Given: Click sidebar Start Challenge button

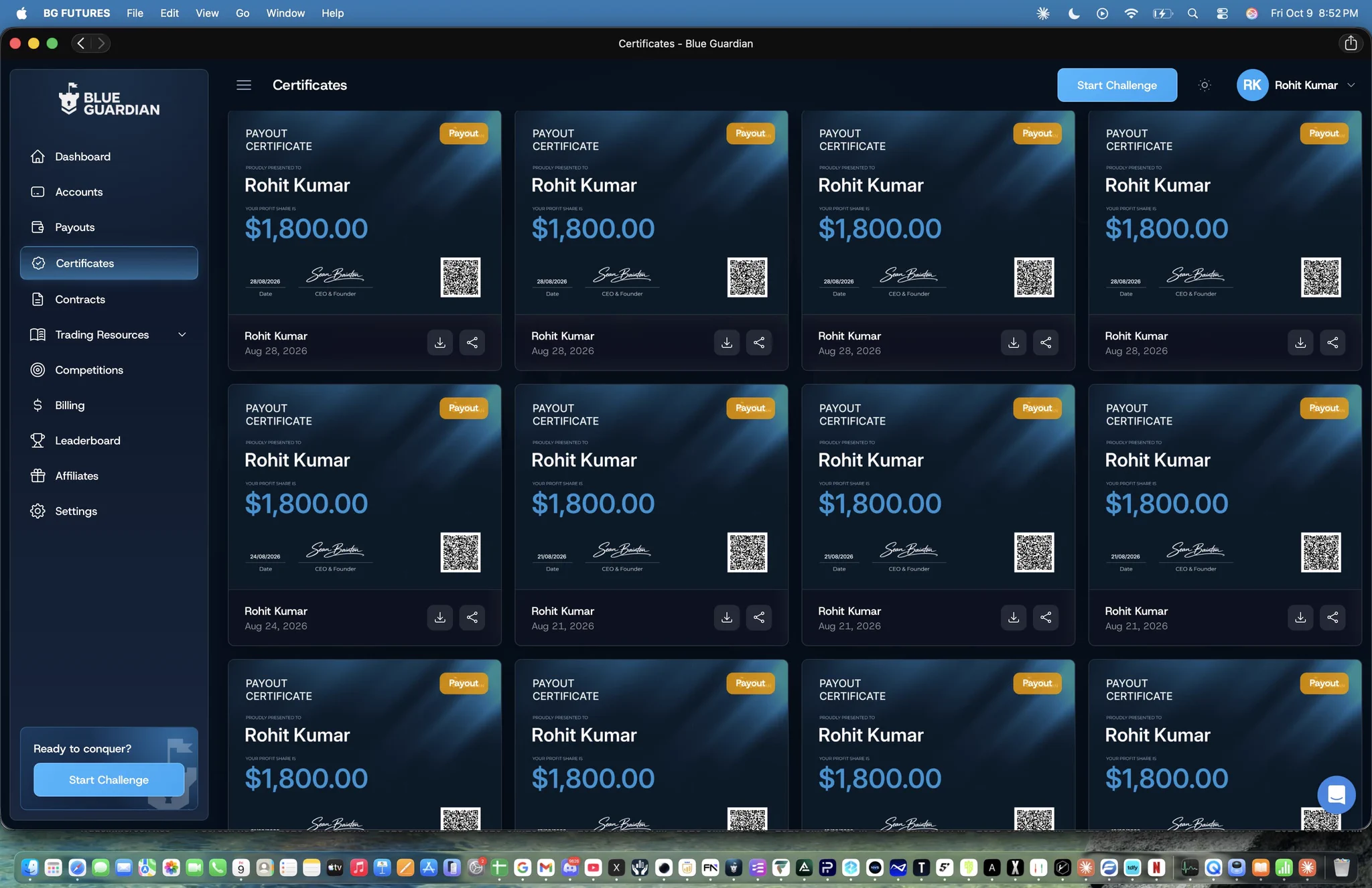Looking at the screenshot, I should tap(109, 780).
